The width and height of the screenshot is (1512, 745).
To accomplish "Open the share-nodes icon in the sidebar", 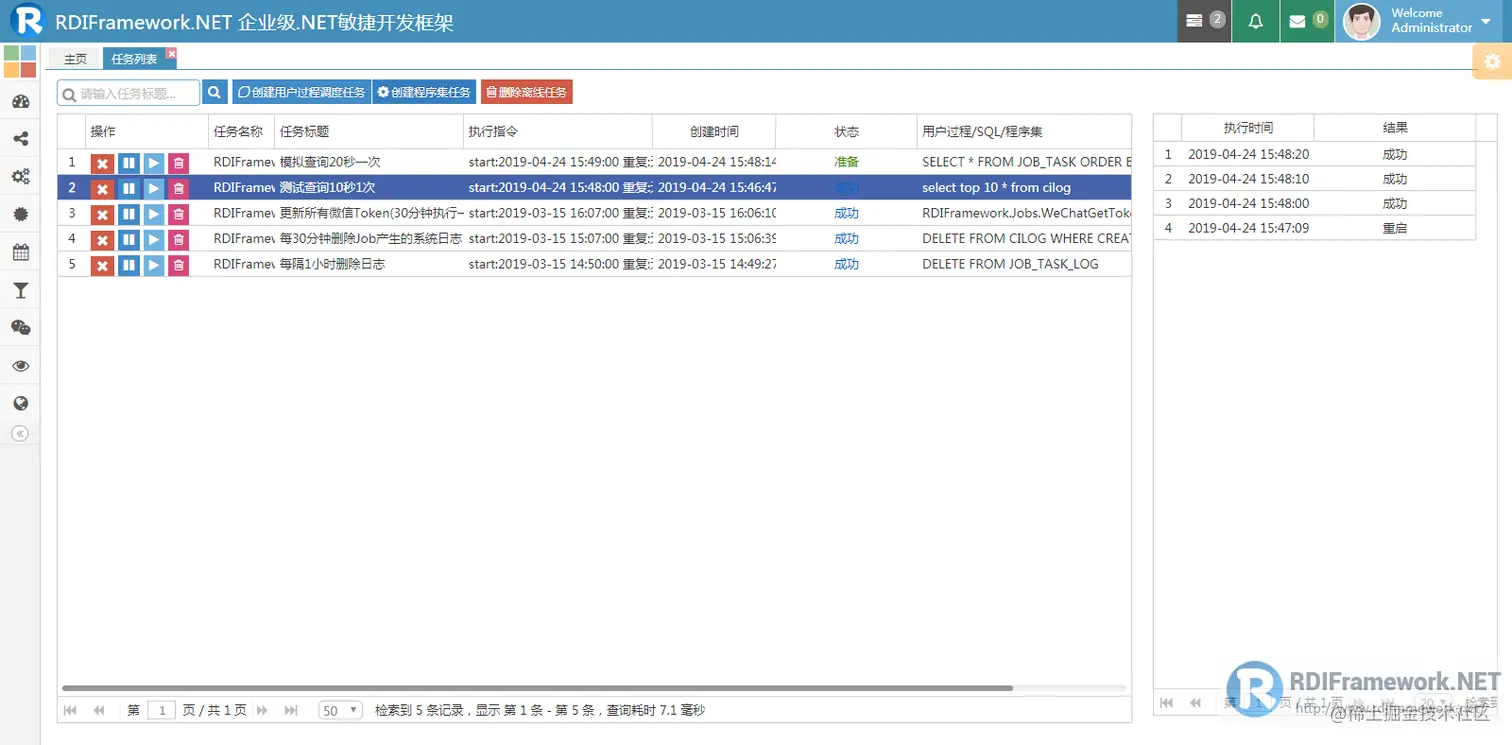I will click(x=20, y=139).
